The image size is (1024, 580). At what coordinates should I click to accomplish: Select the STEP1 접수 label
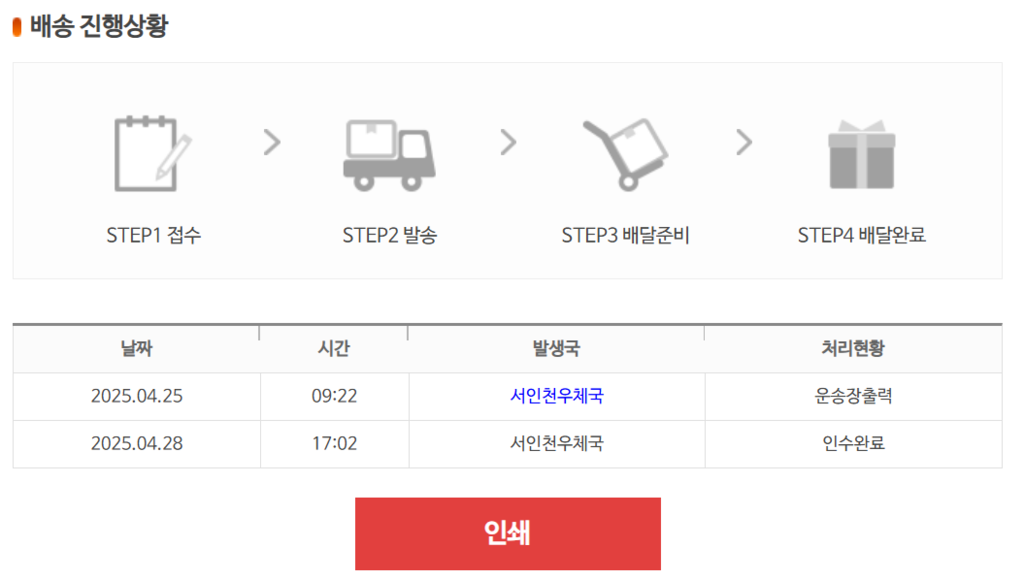(153, 235)
